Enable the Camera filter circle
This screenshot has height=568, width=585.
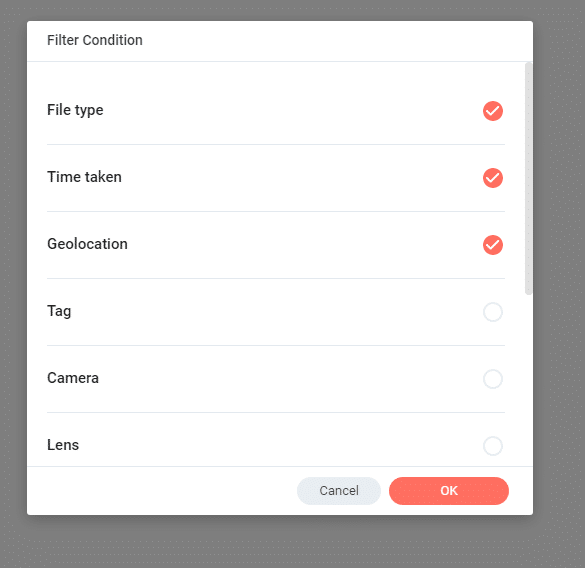point(492,379)
